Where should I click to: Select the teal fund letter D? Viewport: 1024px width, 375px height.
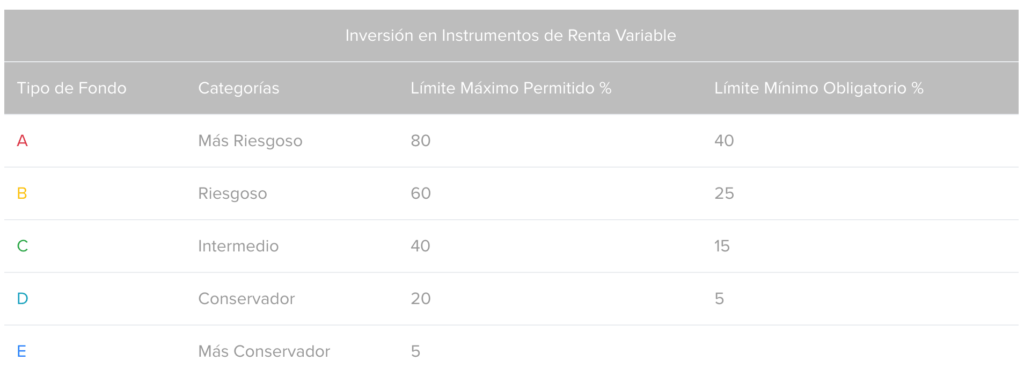tap(22, 299)
